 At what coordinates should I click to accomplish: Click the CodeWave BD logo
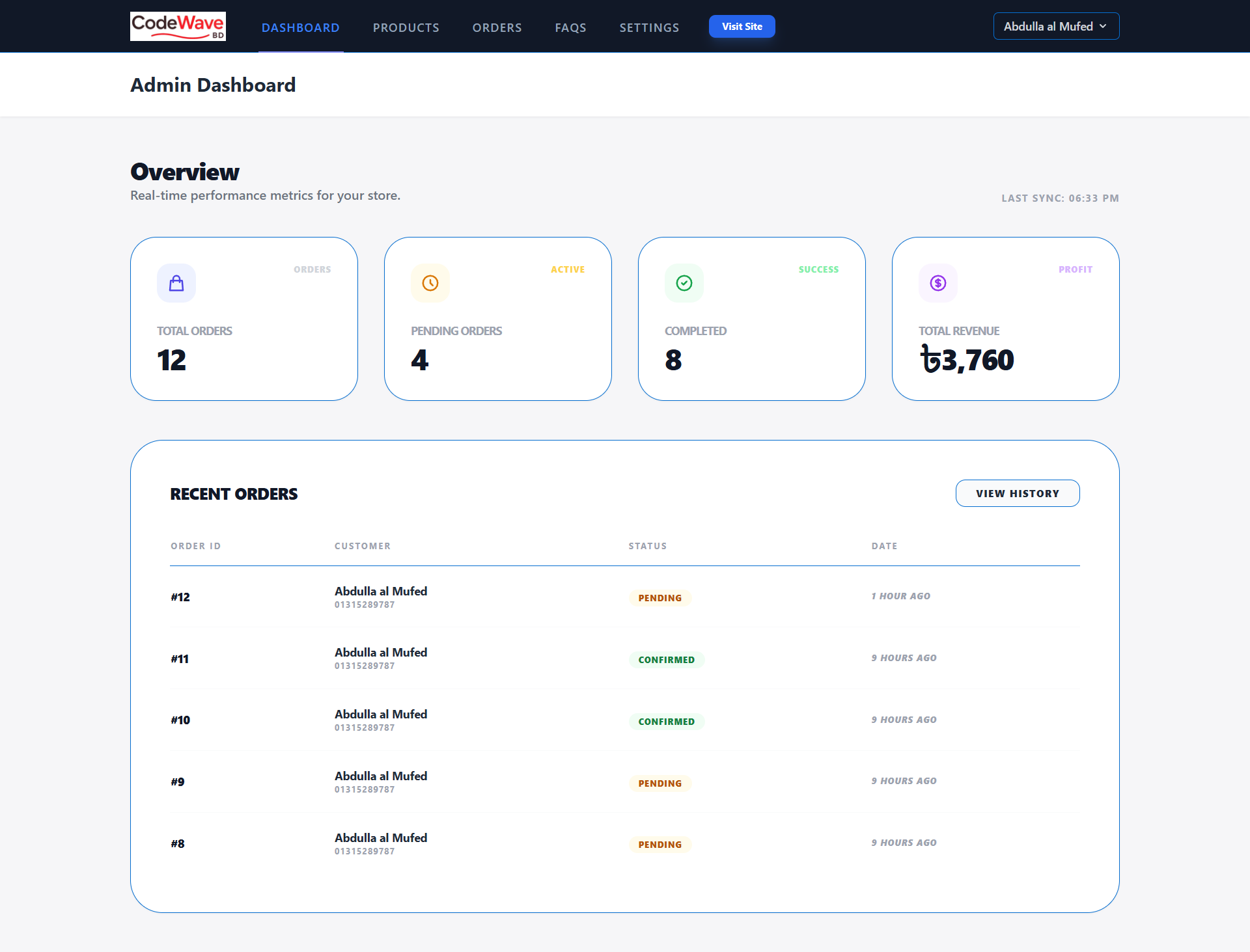coord(178,26)
